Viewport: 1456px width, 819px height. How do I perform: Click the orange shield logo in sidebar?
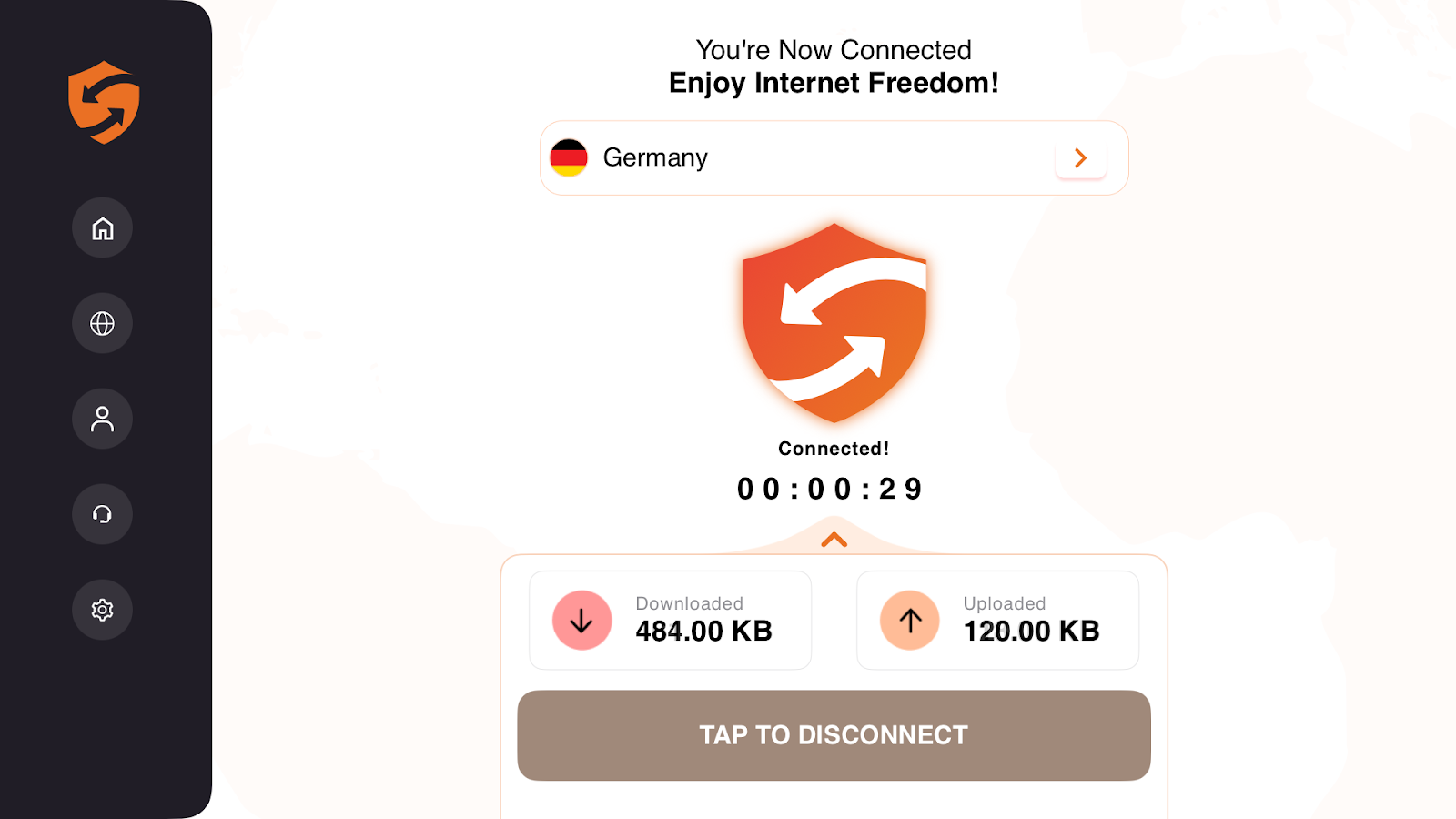[104, 103]
